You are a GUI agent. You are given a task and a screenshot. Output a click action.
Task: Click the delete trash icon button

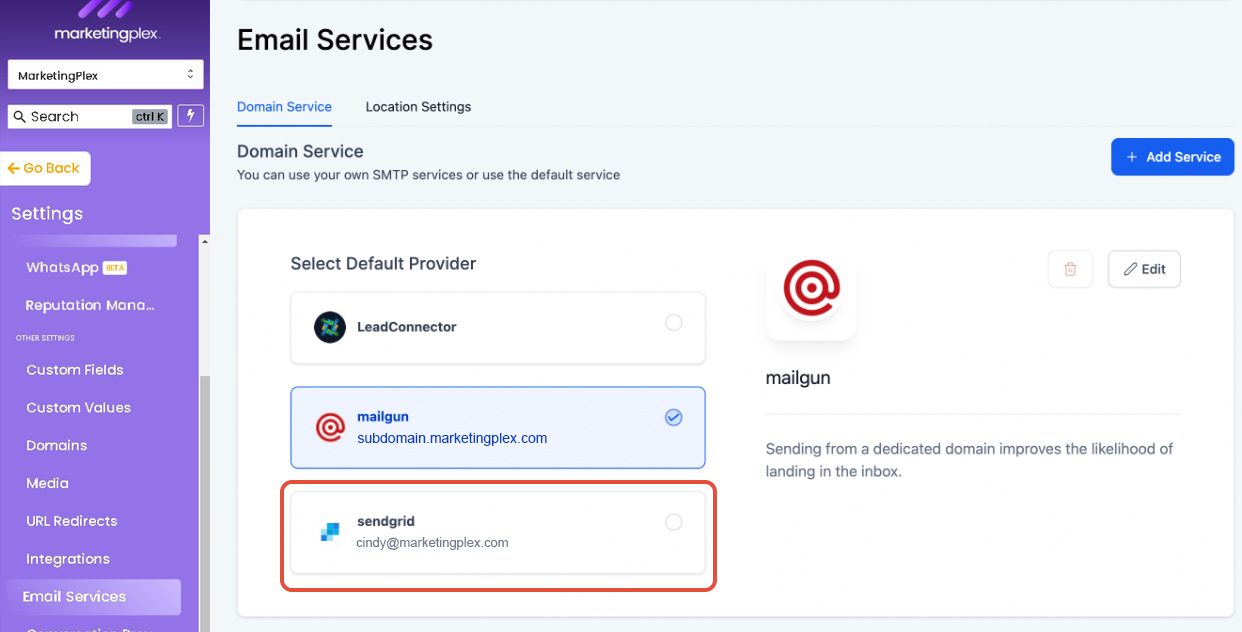(1070, 269)
